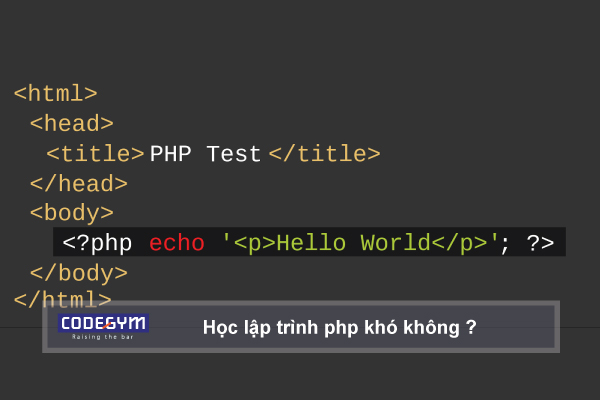Image resolution: width=600 pixels, height=400 pixels.
Task: Click the <?php opening tag
Action: [97, 243]
